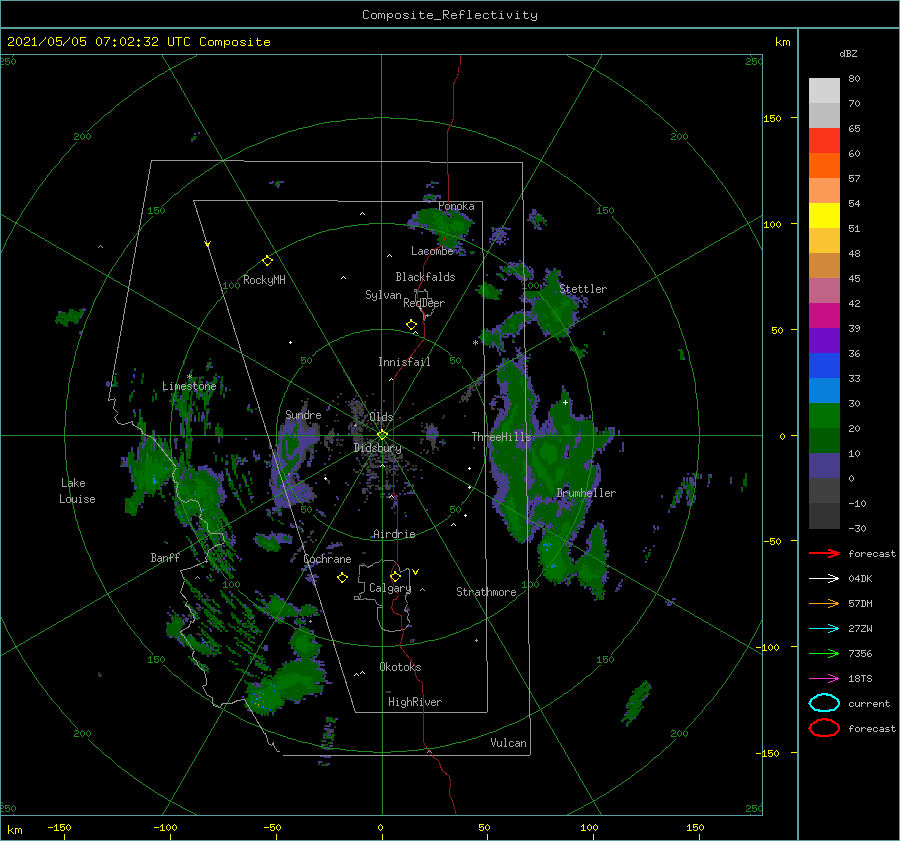Screen dimensions: 900x841
Task: Click the orange 57DM arrow icon
Action: [x=824, y=603]
